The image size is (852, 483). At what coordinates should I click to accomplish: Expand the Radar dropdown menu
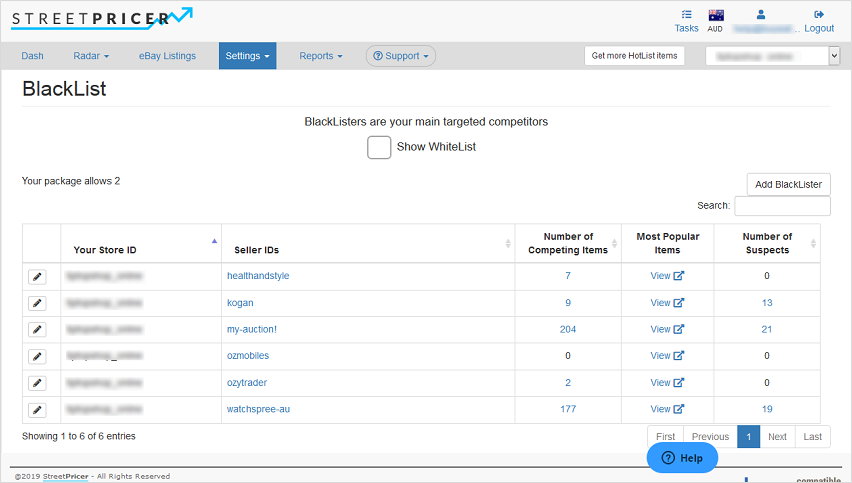click(x=91, y=56)
